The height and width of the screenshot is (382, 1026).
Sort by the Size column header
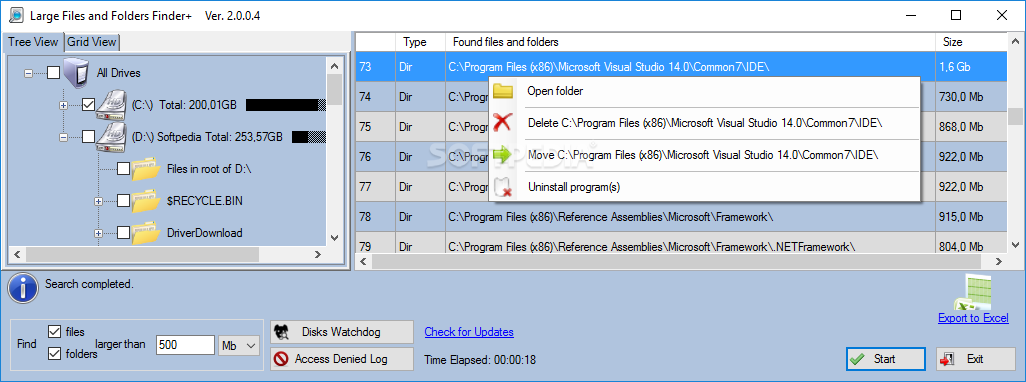(x=971, y=42)
